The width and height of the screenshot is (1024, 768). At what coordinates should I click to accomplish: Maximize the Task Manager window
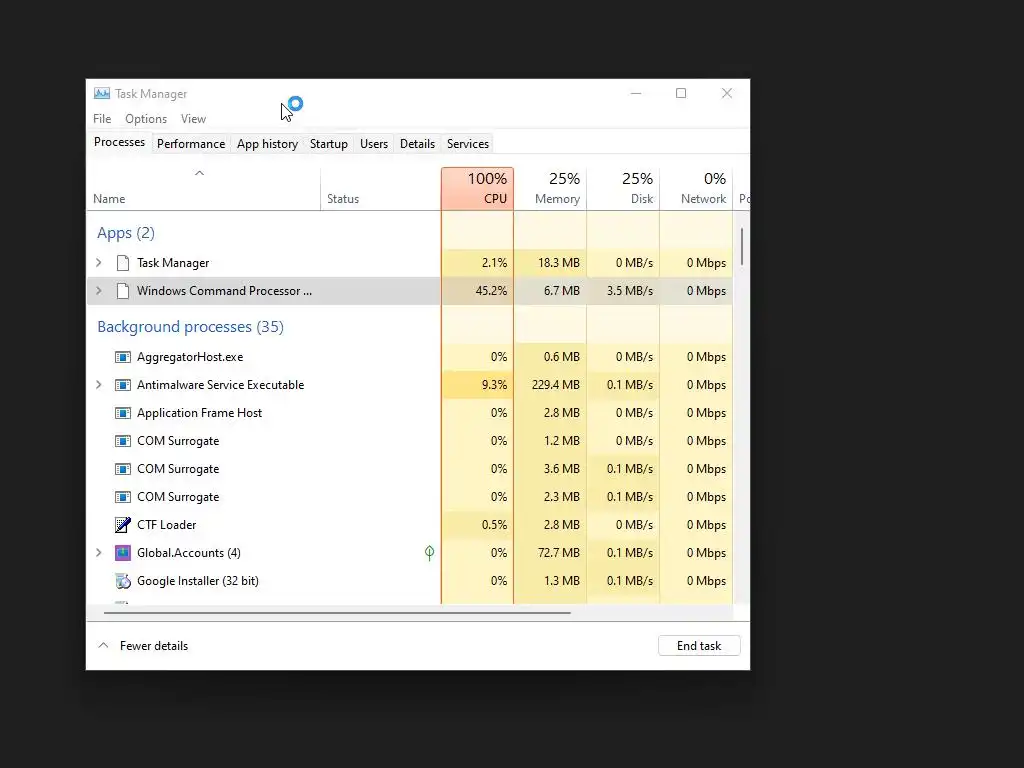coord(681,93)
